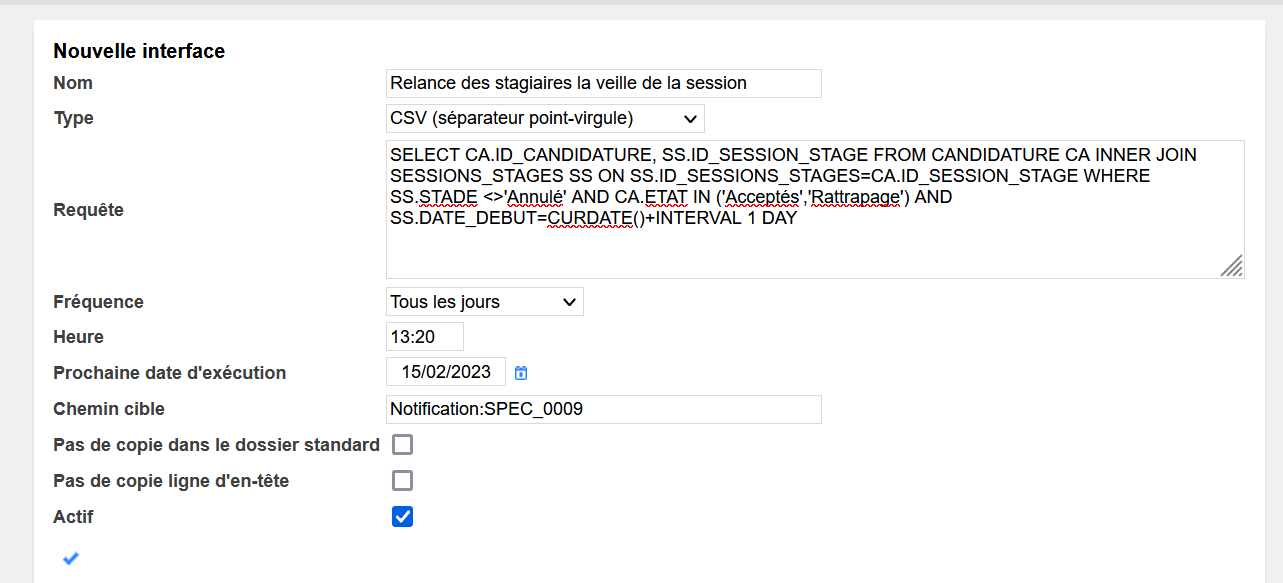Click the 'Pas de copie dans le dossier standard' label

(x=216, y=445)
